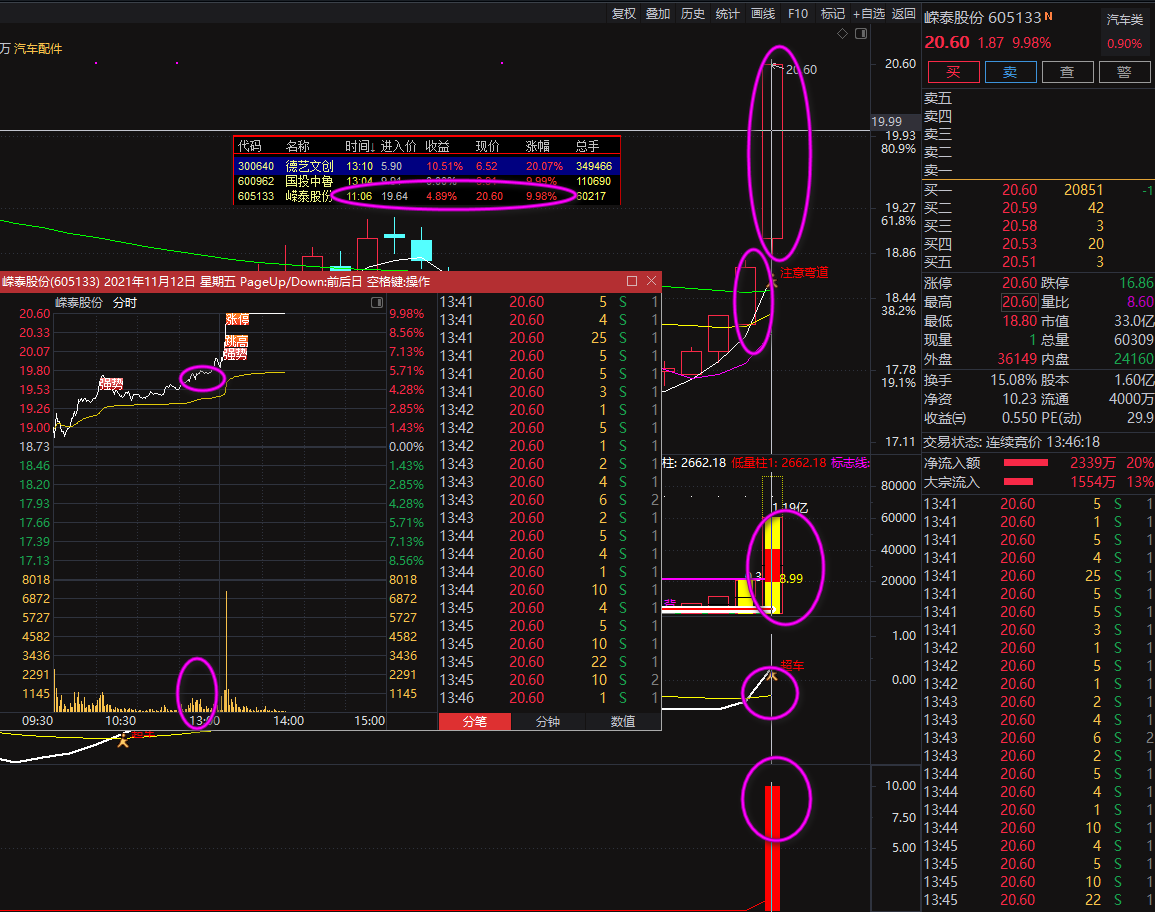This screenshot has width=1155, height=912.
Task: Click the 买一 price 20.60
Action: click(1019, 190)
